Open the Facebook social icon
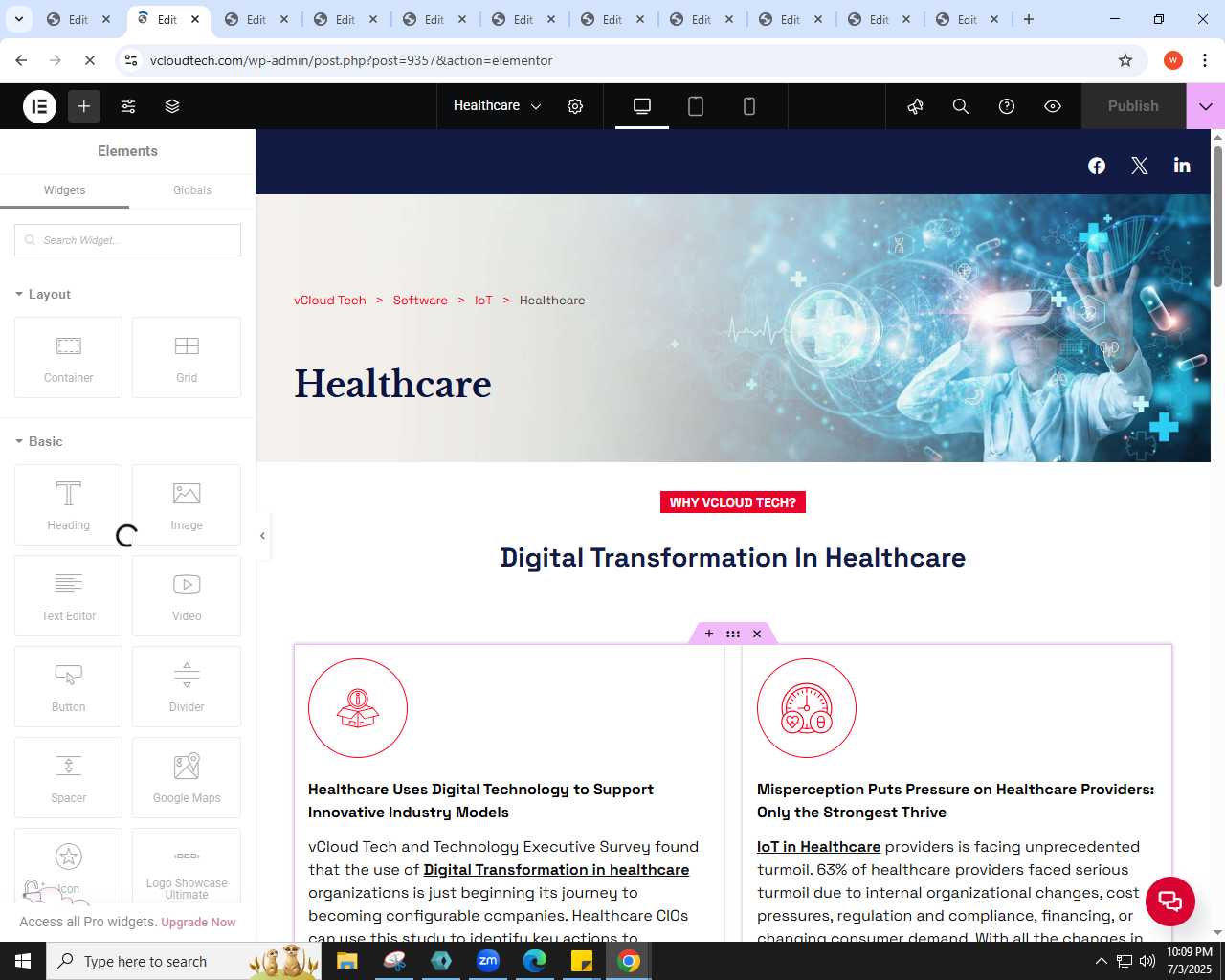Image resolution: width=1225 pixels, height=980 pixels. (x=1097, y=166)
